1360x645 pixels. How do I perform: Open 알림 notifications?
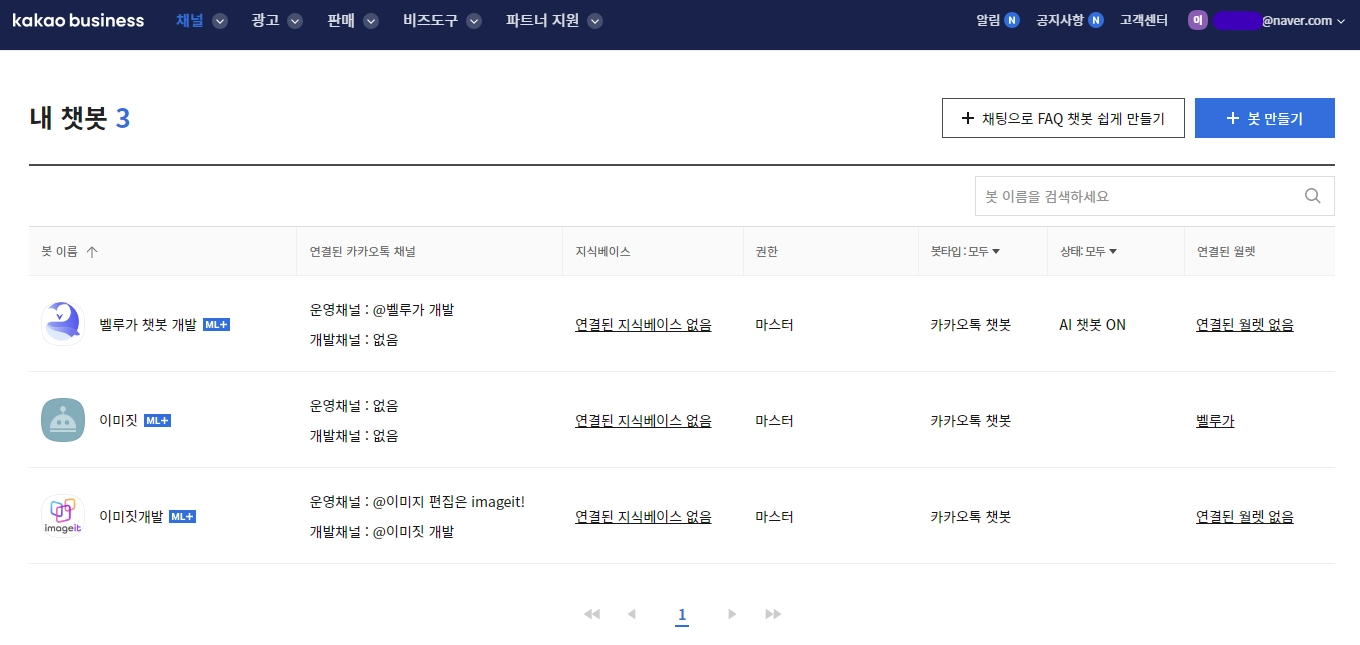(988, 20)
